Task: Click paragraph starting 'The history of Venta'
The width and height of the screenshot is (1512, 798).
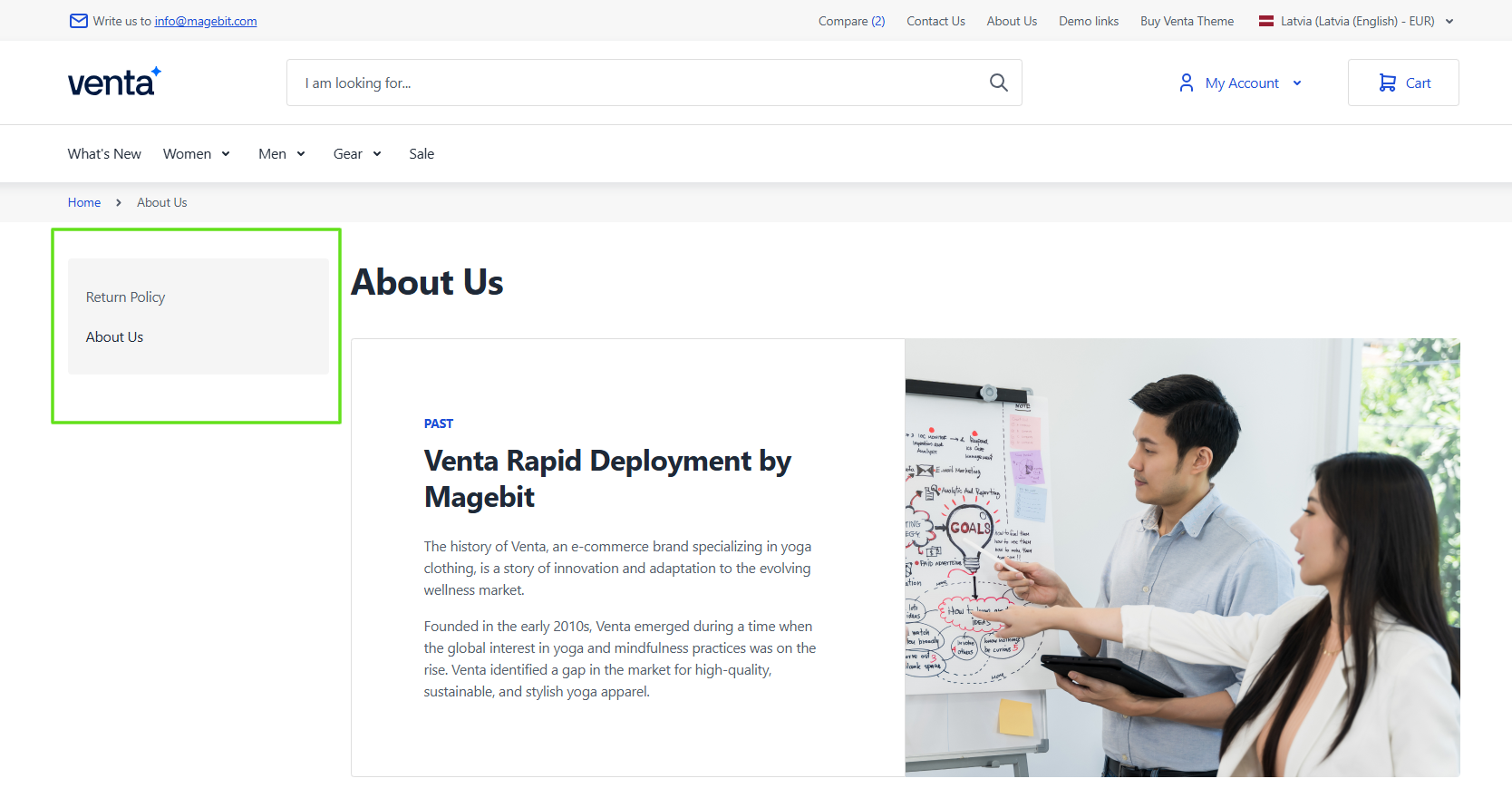Action: click(x=618, y=568)
